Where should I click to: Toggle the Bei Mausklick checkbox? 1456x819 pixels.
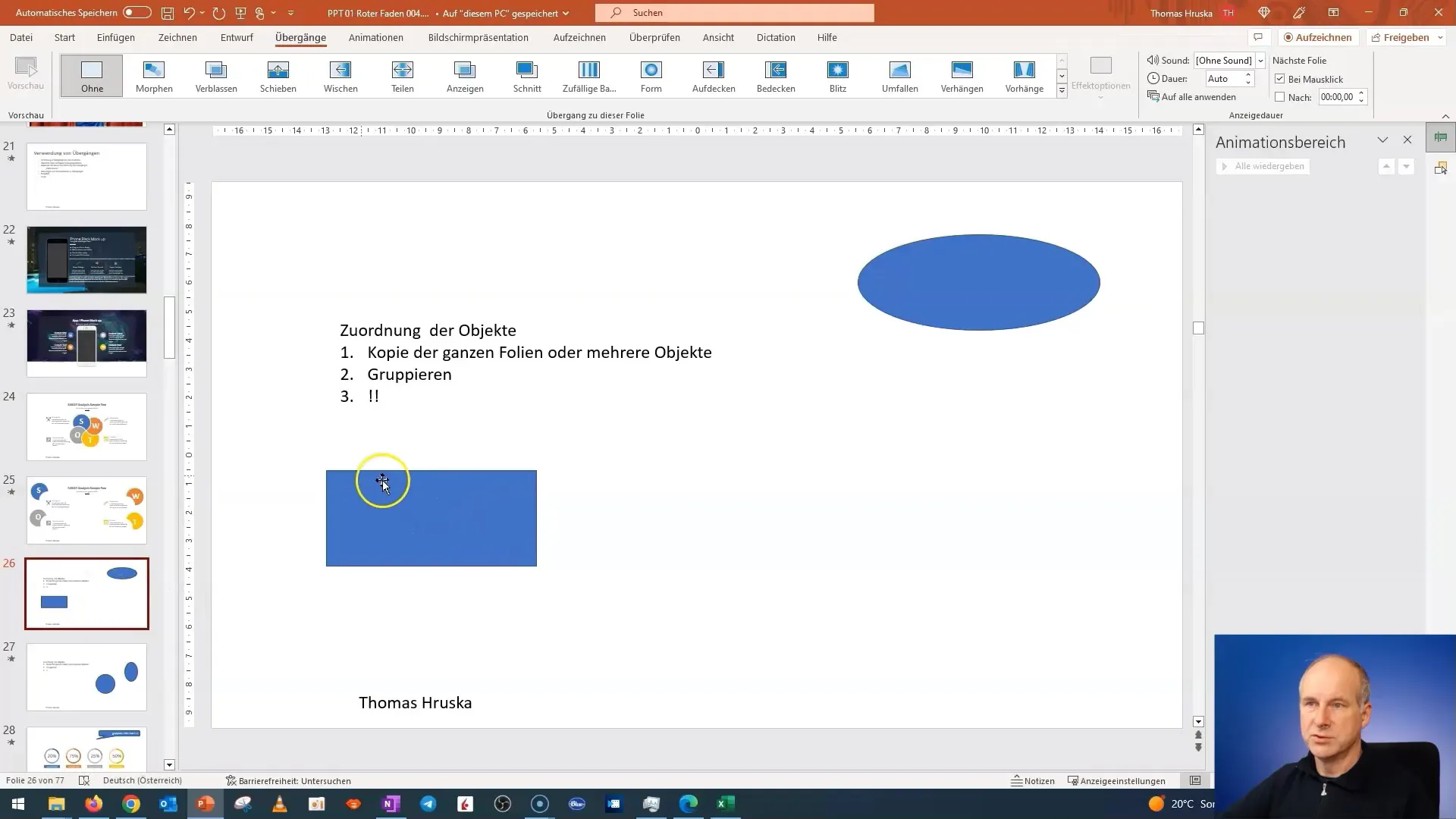[1281, 78]
